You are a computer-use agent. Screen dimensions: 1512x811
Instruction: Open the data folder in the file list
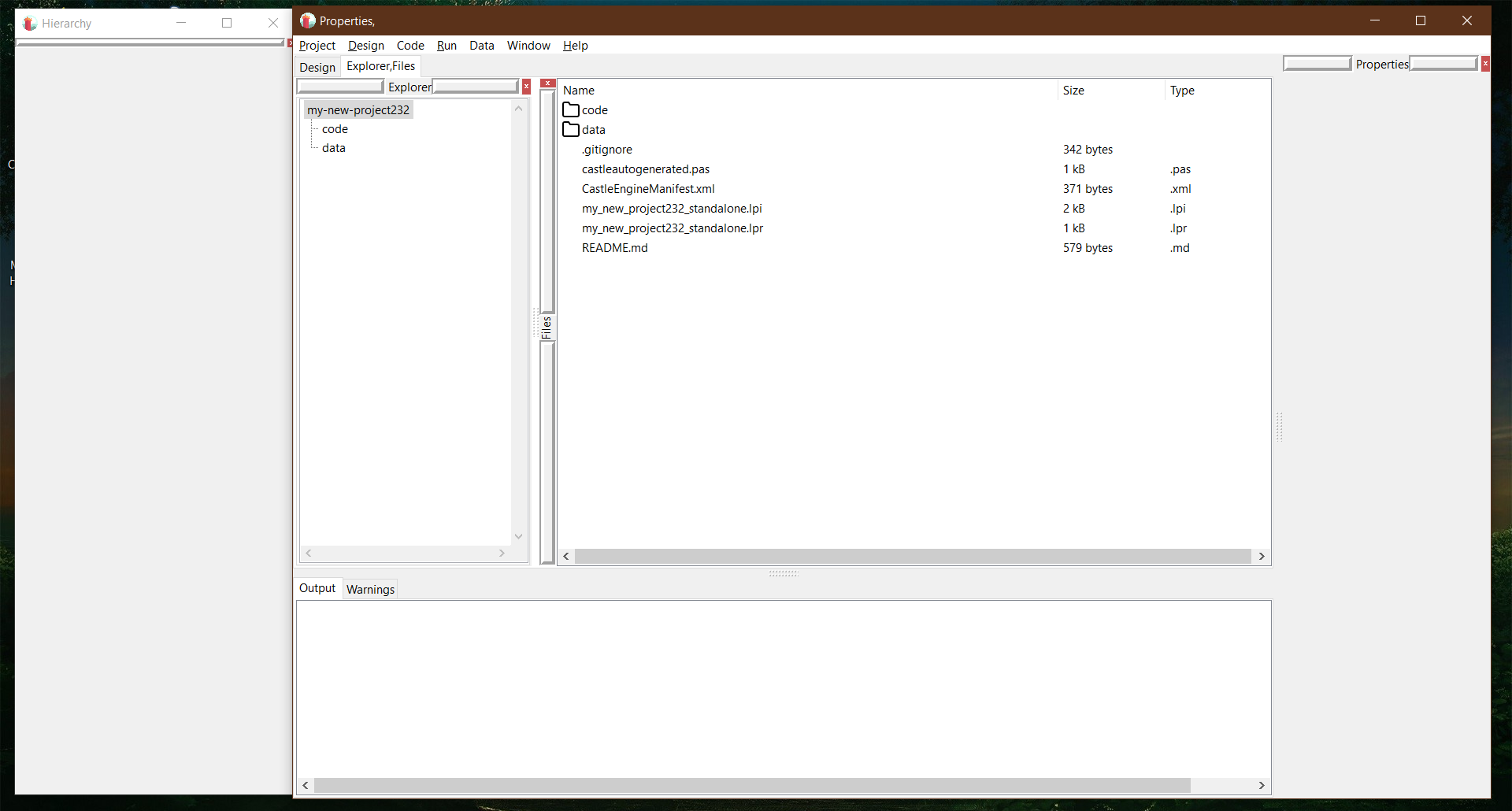pos(594,129)
